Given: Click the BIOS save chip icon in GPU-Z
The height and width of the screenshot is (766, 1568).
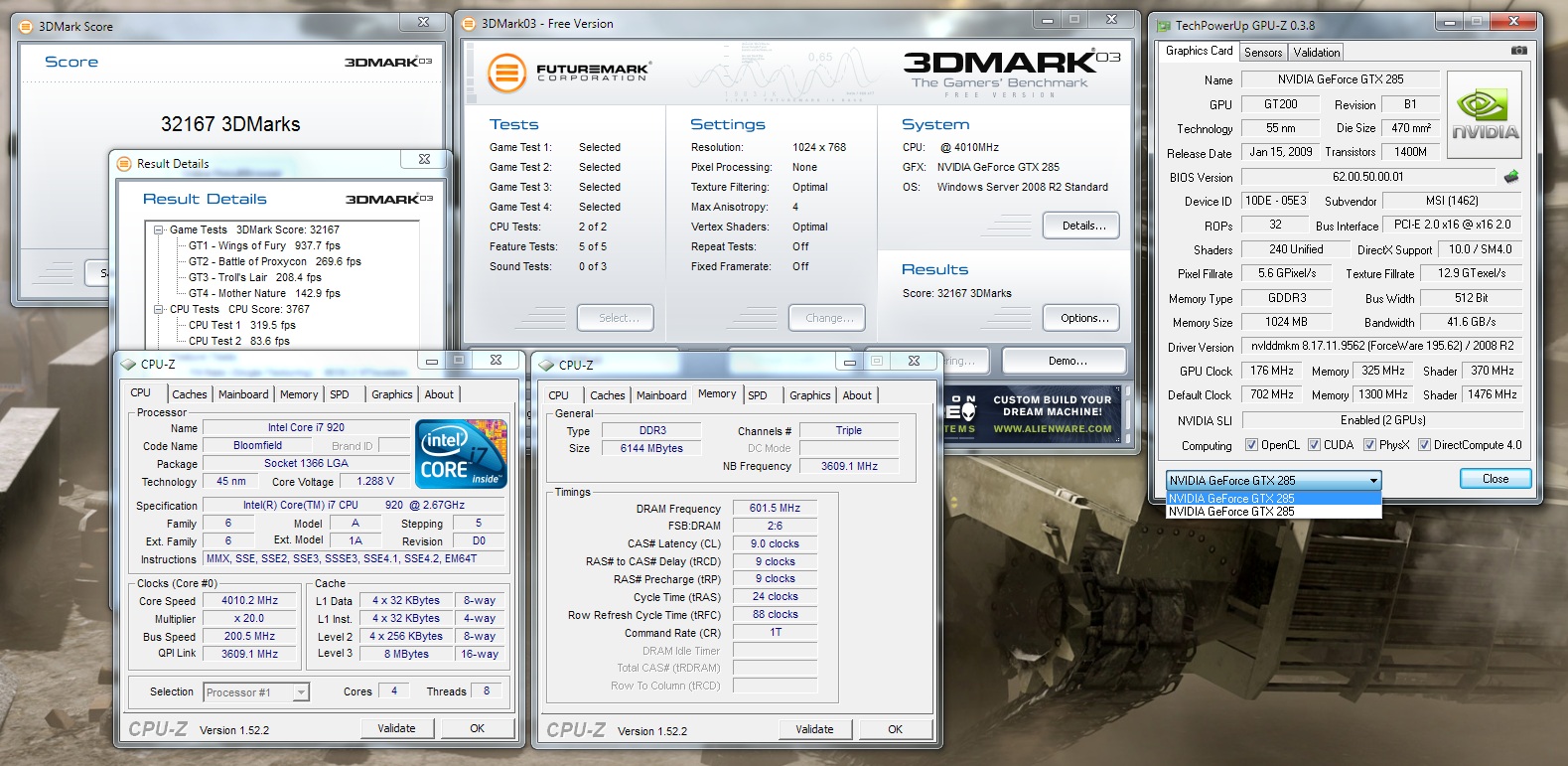Looking at the screenshot, I should (x=1511, y=177).
